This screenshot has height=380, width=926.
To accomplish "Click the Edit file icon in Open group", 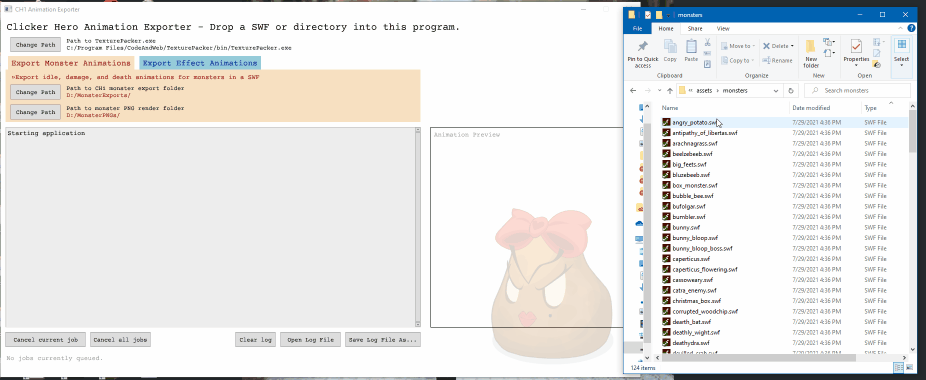I will [876, 53].
